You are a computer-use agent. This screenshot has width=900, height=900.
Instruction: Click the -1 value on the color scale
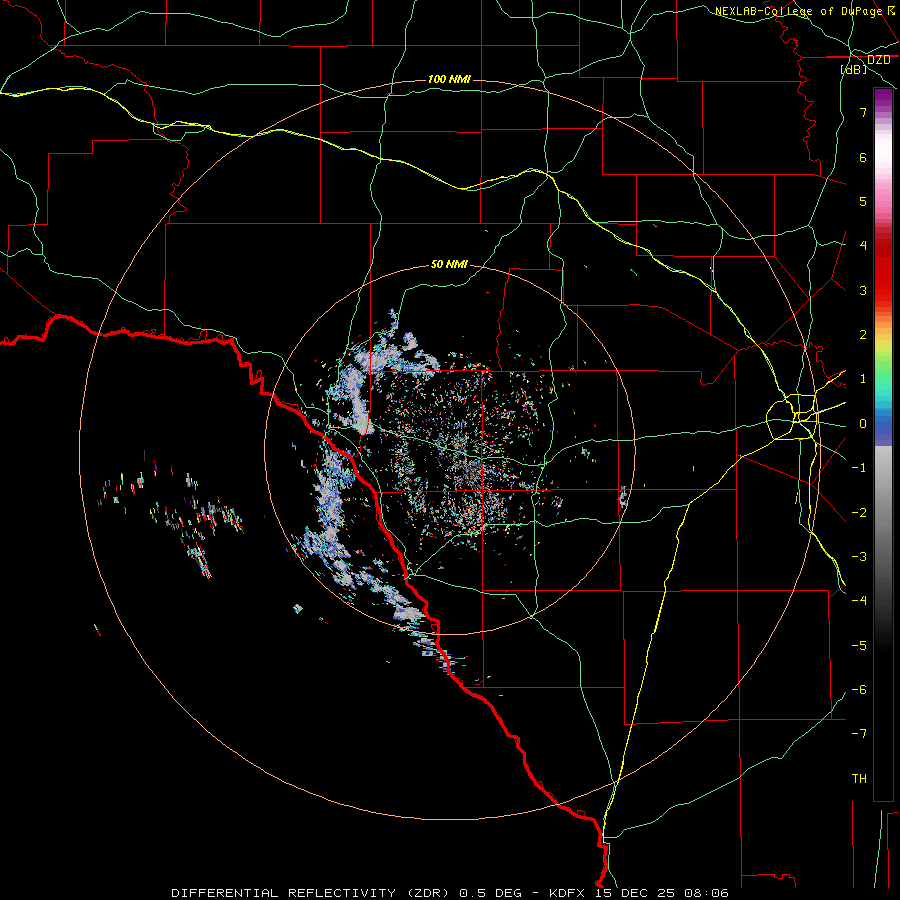[859, 468]
